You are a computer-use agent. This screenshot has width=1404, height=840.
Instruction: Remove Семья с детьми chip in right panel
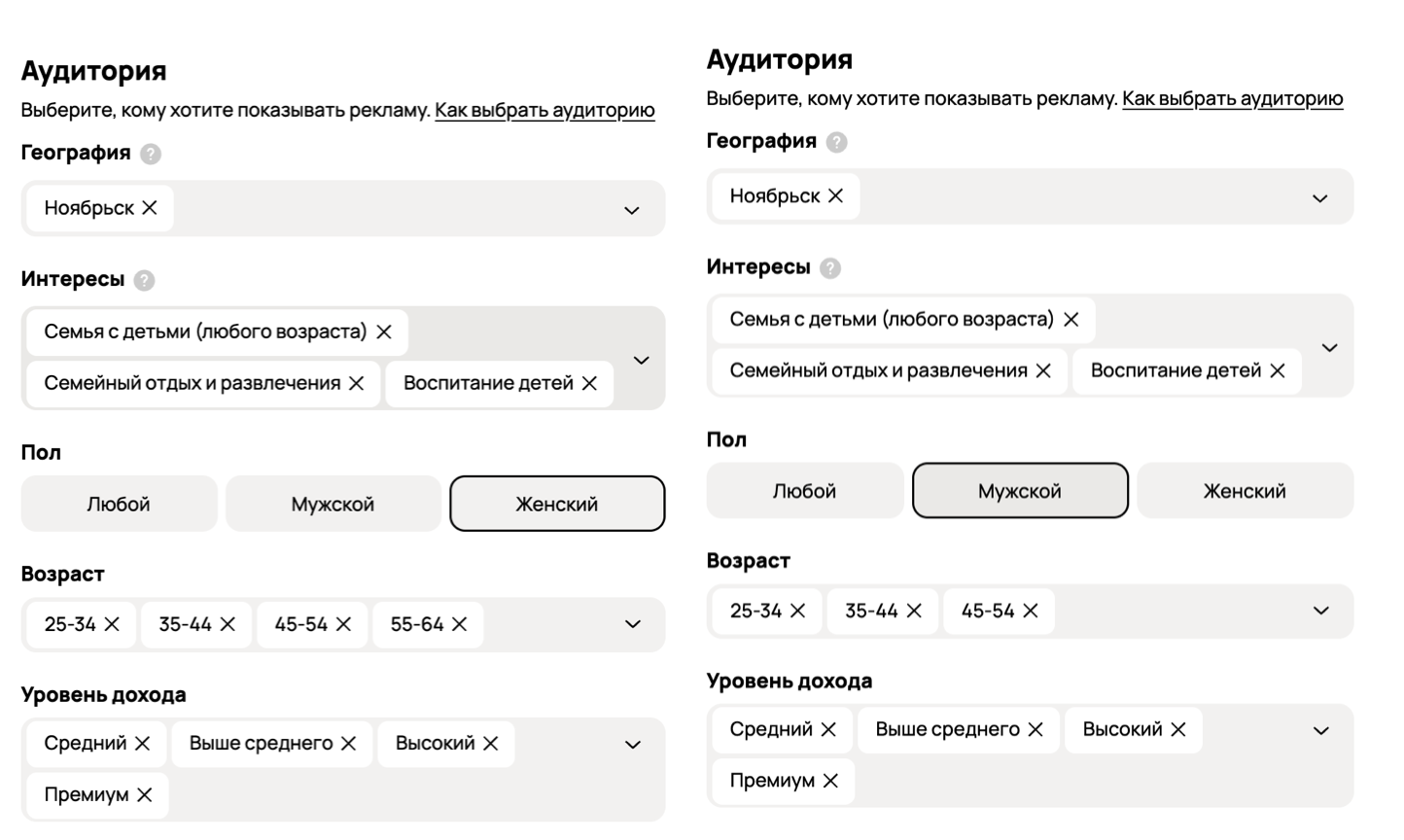click(1071, 320)
